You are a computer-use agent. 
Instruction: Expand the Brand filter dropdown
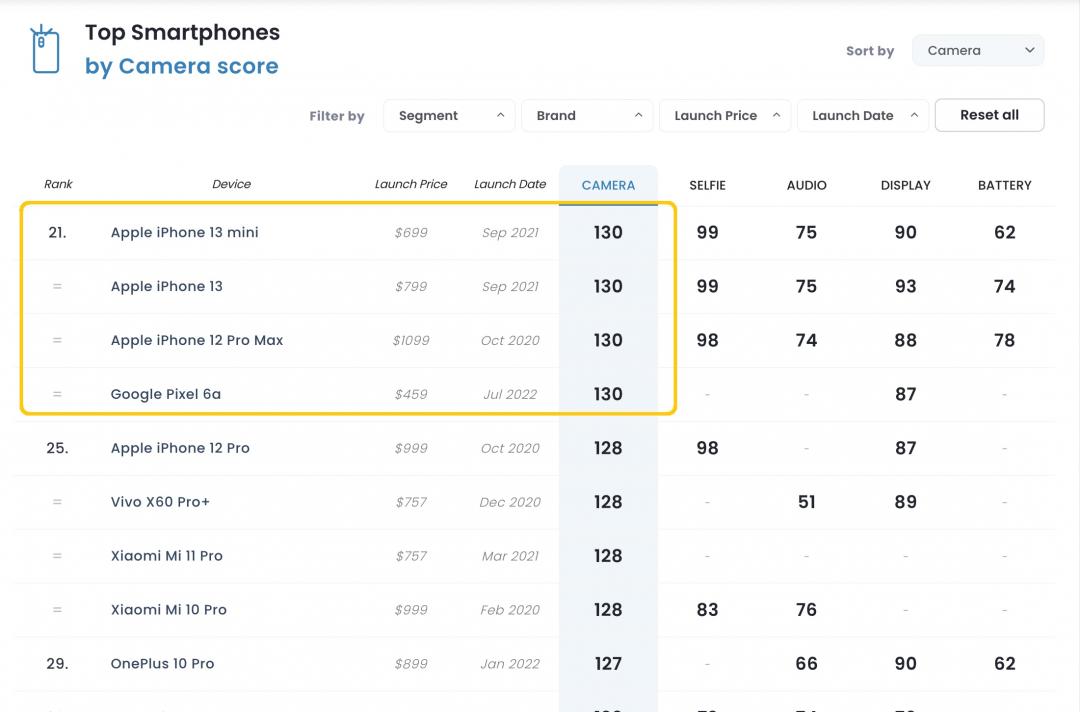(587, 116)
